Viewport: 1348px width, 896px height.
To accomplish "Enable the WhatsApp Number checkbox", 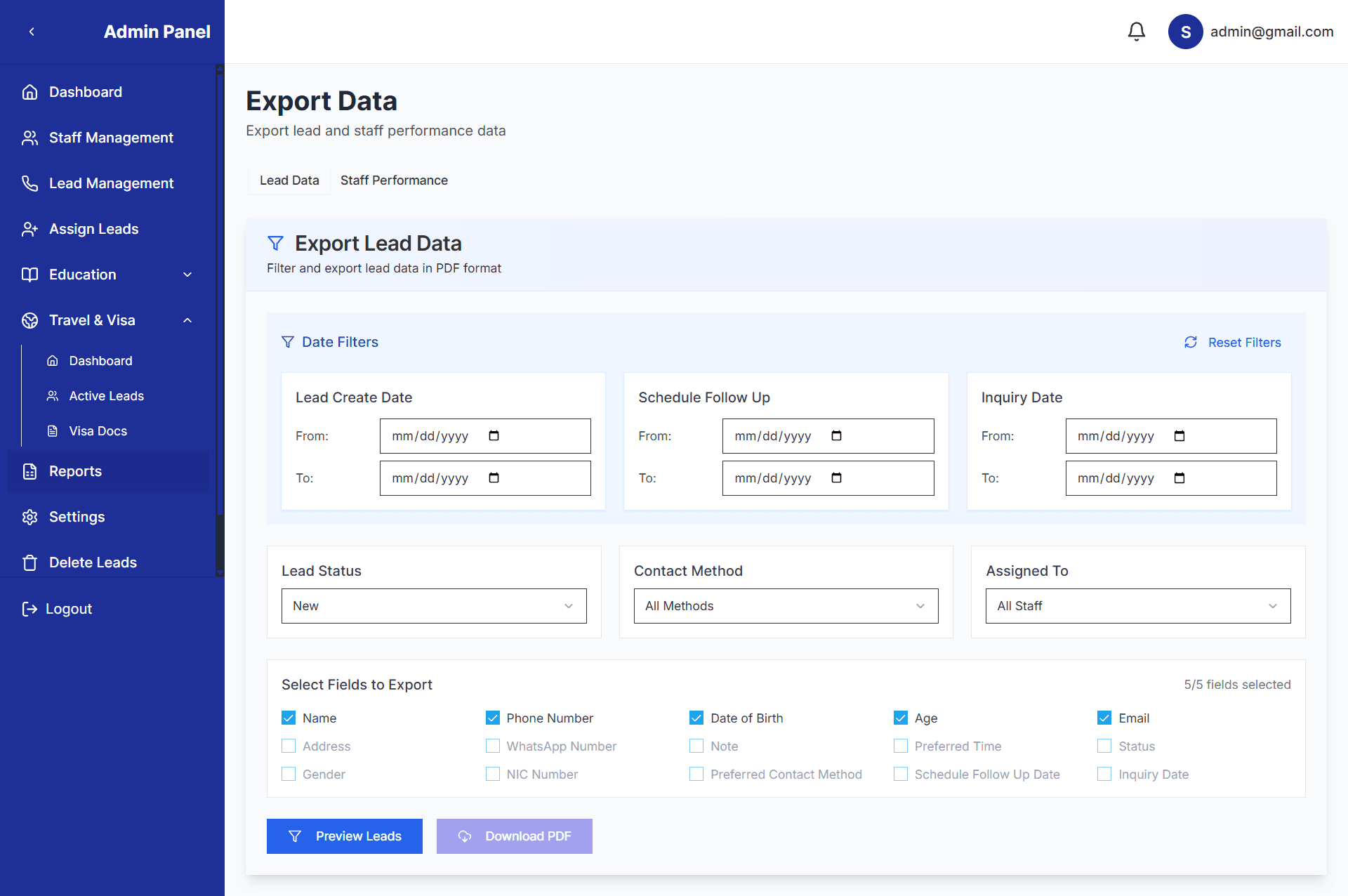I will (493, 746).
